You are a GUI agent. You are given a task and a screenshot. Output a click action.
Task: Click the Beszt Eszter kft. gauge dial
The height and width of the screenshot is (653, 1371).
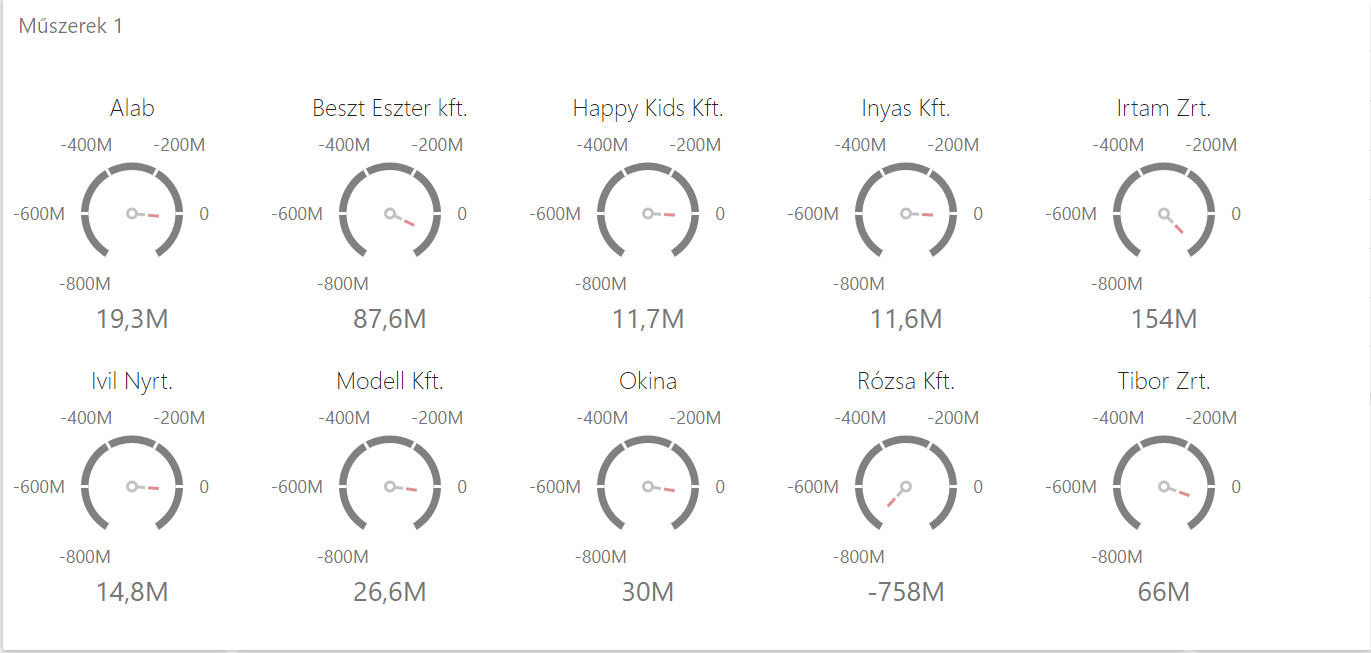tap(390, 213)
